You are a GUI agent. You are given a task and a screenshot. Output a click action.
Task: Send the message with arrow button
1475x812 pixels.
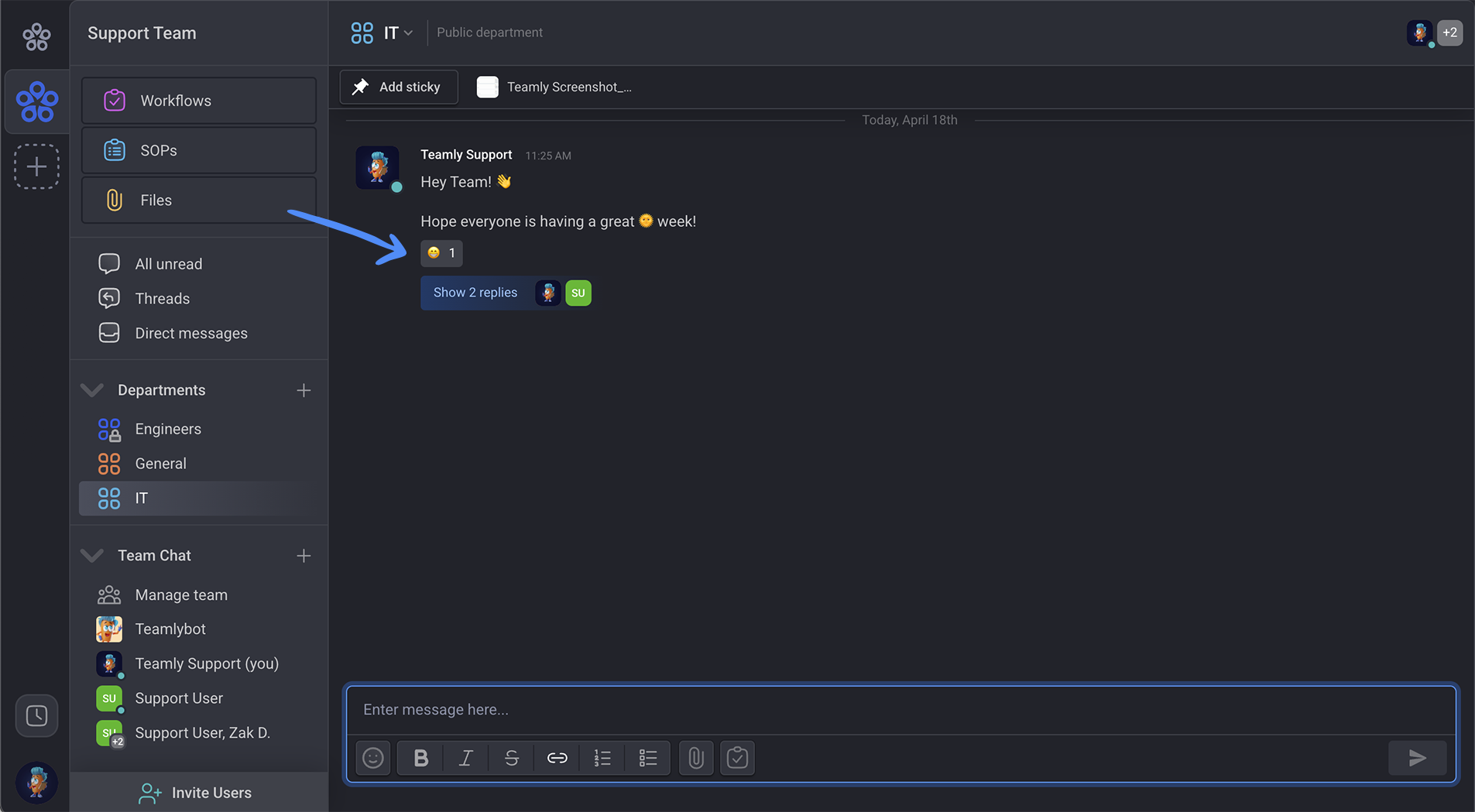(1417, 758)
